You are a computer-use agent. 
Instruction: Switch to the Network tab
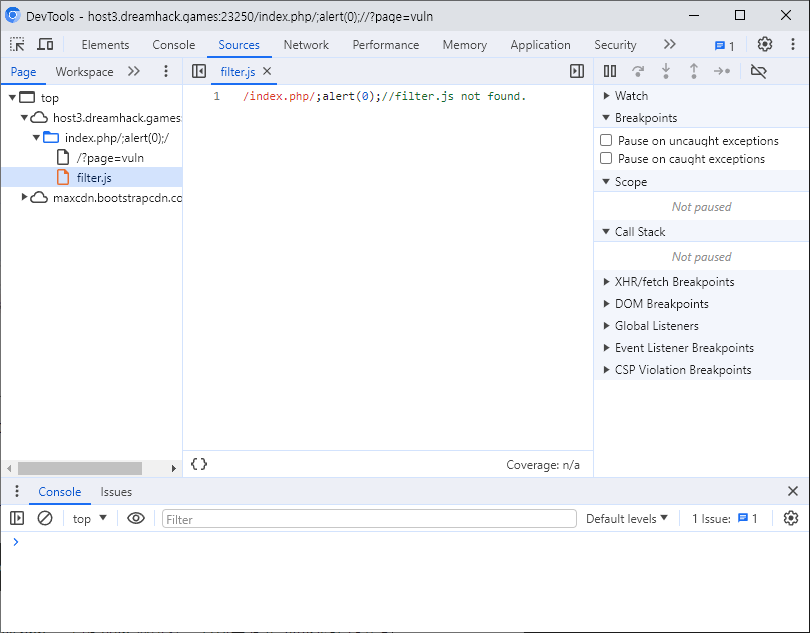(306, 45)
